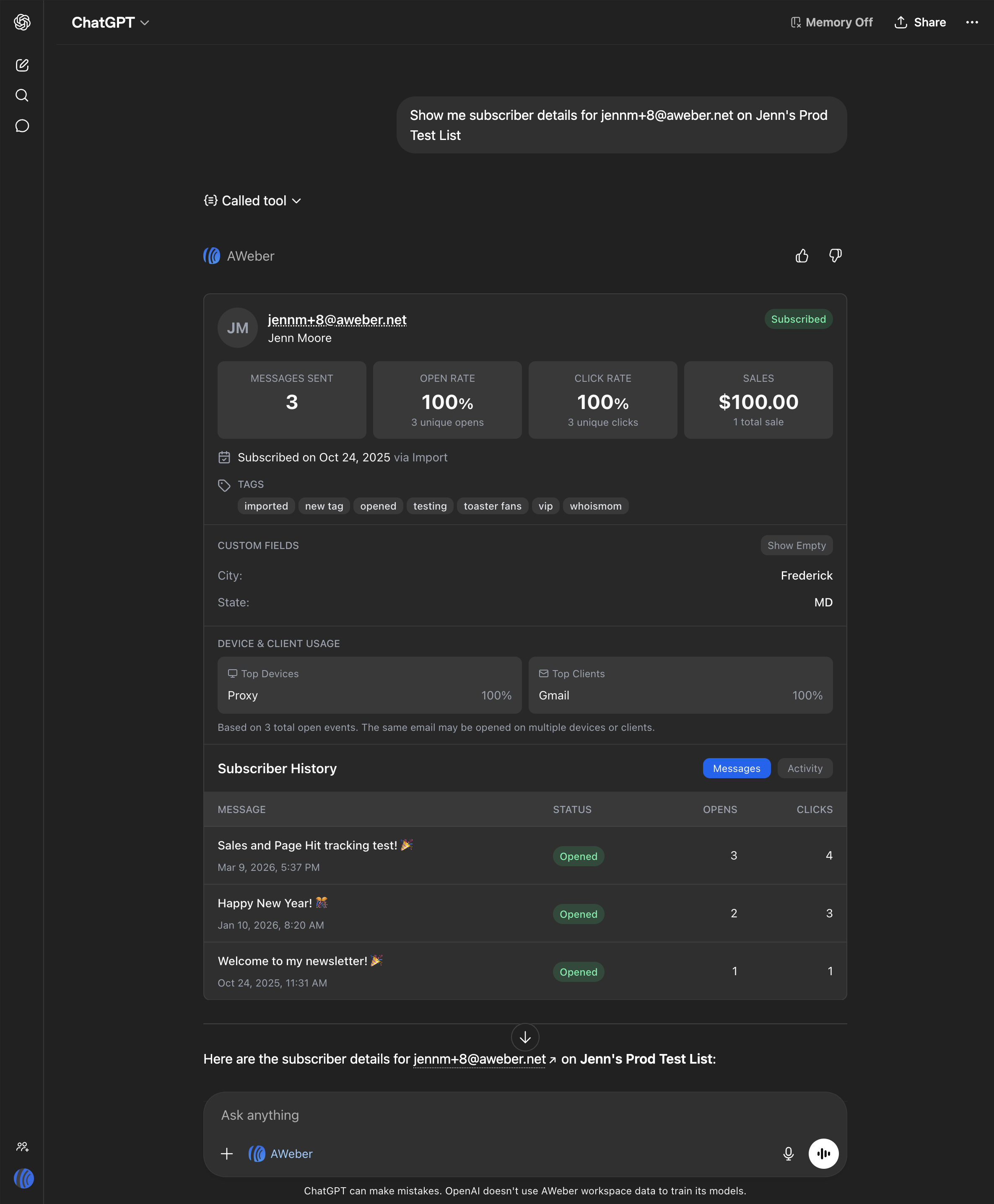
Task: Open the search chats icon
Action: click(x=22, y=96)
